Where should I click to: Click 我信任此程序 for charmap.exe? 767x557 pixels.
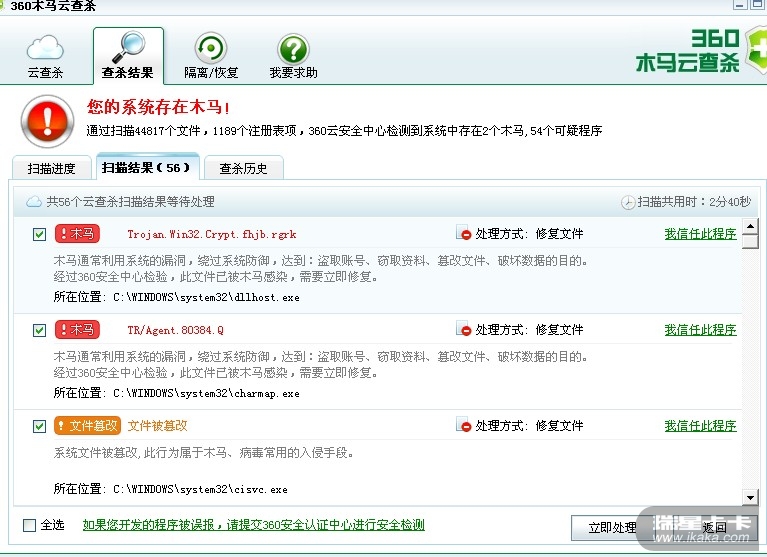(700, 330)
